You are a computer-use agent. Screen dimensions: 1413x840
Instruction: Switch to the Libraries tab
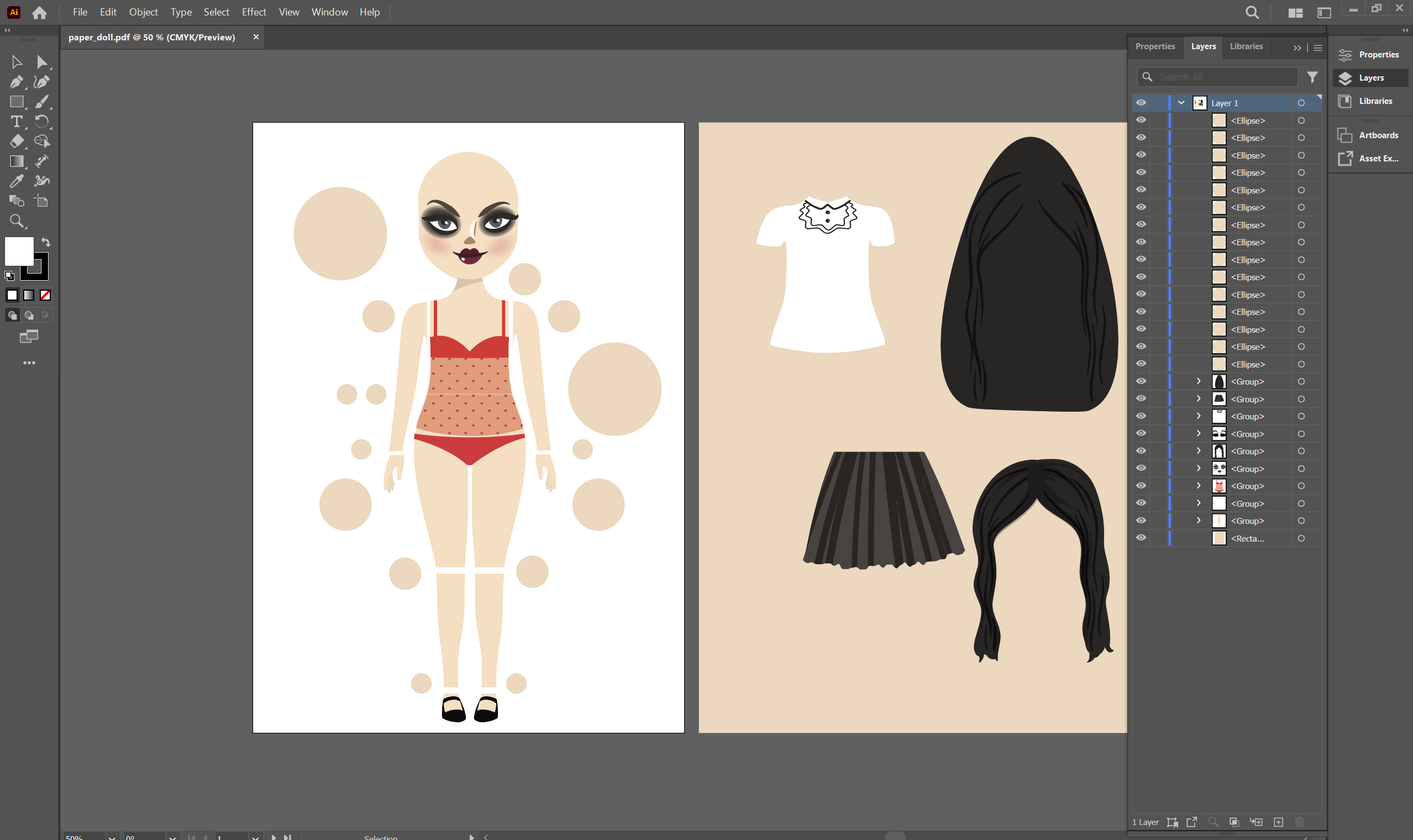click(x=1246, y=46)
